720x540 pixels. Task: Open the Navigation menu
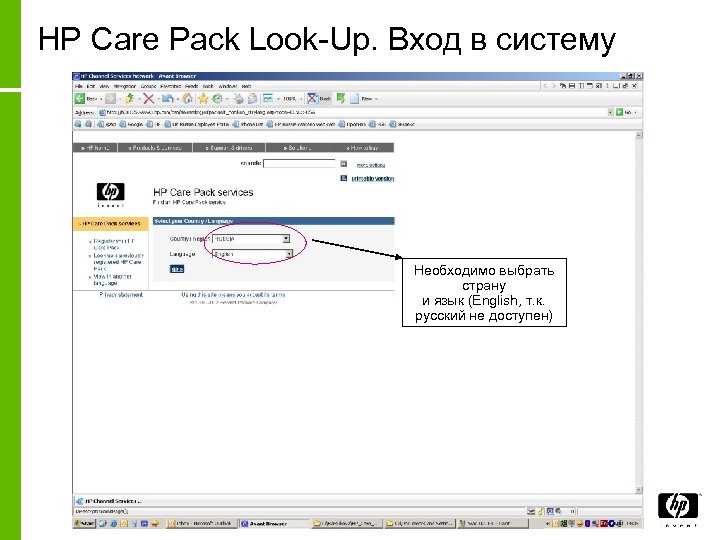pos(125,86)
